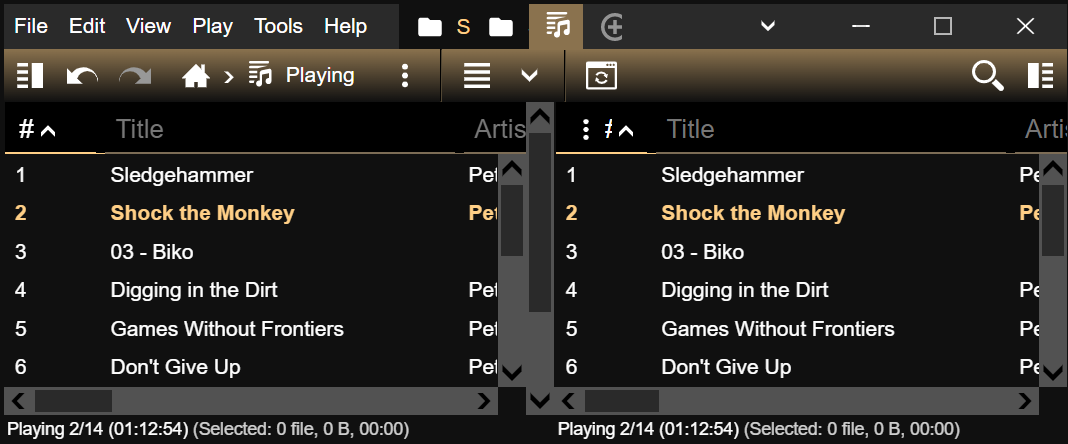Image resolution: width=1068 pixels, height=444 pixels.
Task: Toggle the left side panel icon
Action: pyautogui.click(x=30, y=76)
